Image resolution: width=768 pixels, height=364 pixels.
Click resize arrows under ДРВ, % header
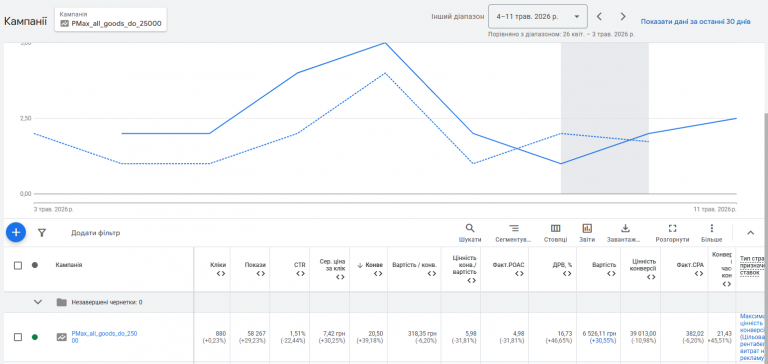(567, 273)
